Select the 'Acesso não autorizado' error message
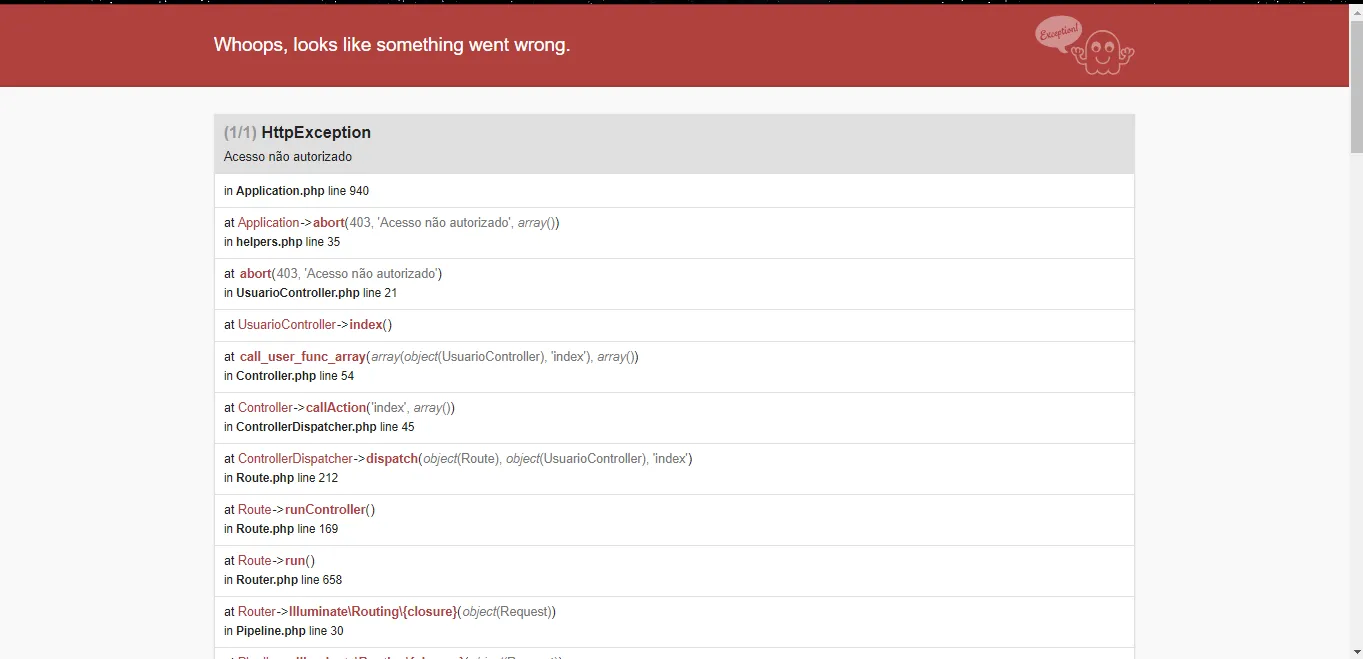Screen dimensions: 1363x659 coord(288,157)
